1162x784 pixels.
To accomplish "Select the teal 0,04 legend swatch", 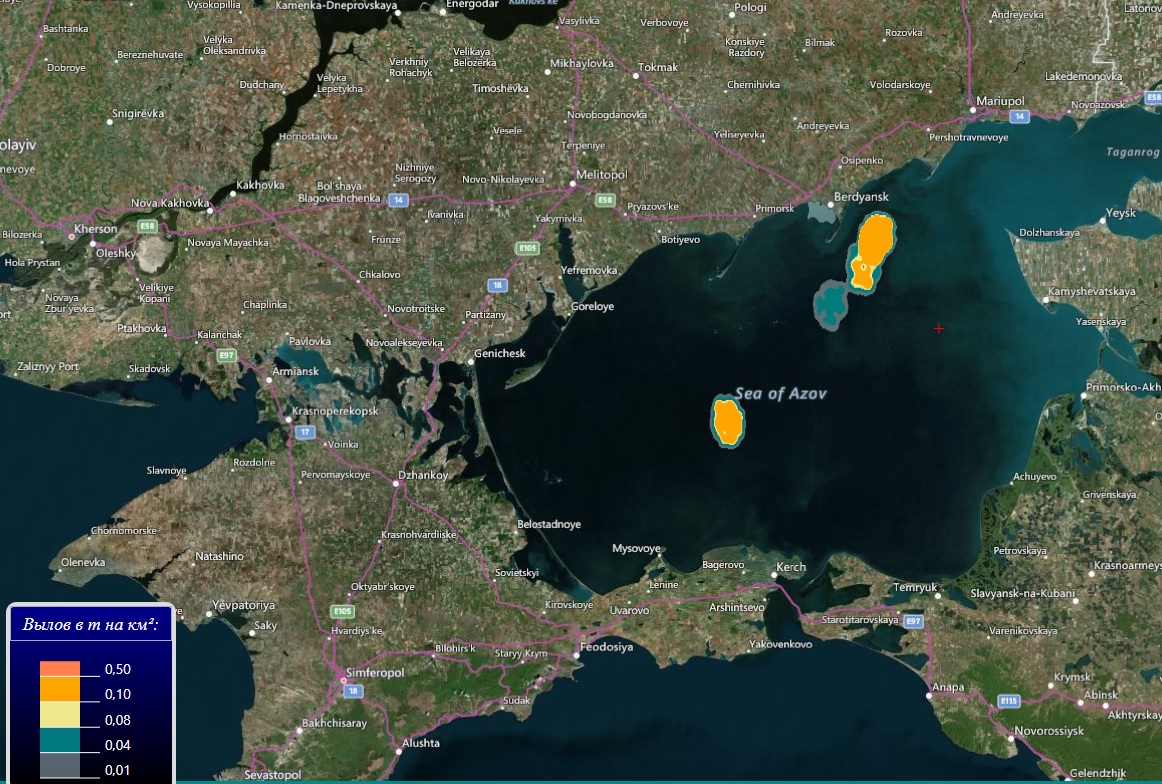I will tap(59, 740).
